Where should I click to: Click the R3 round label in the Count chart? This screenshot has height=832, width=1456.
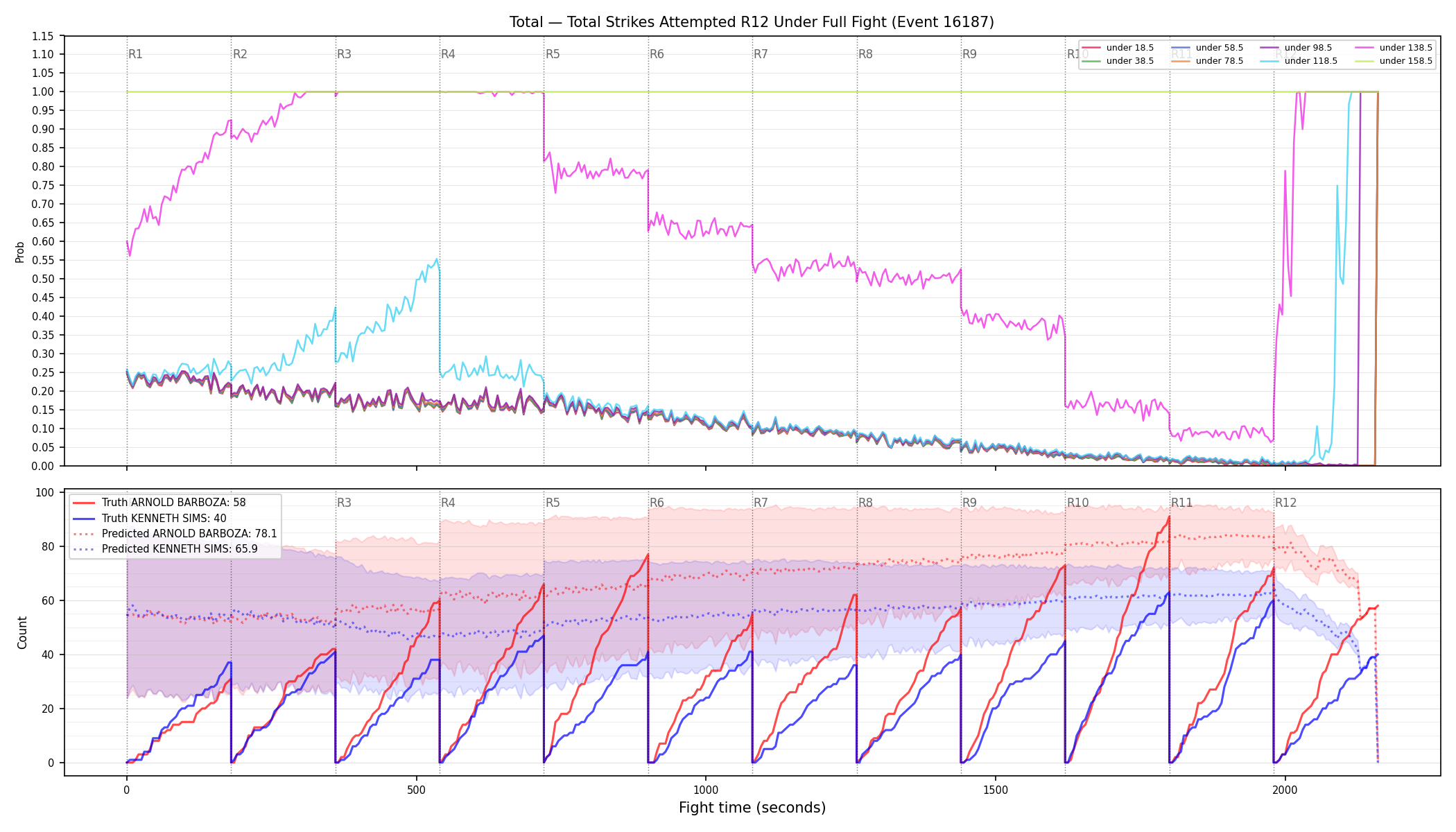click(344, 503)
